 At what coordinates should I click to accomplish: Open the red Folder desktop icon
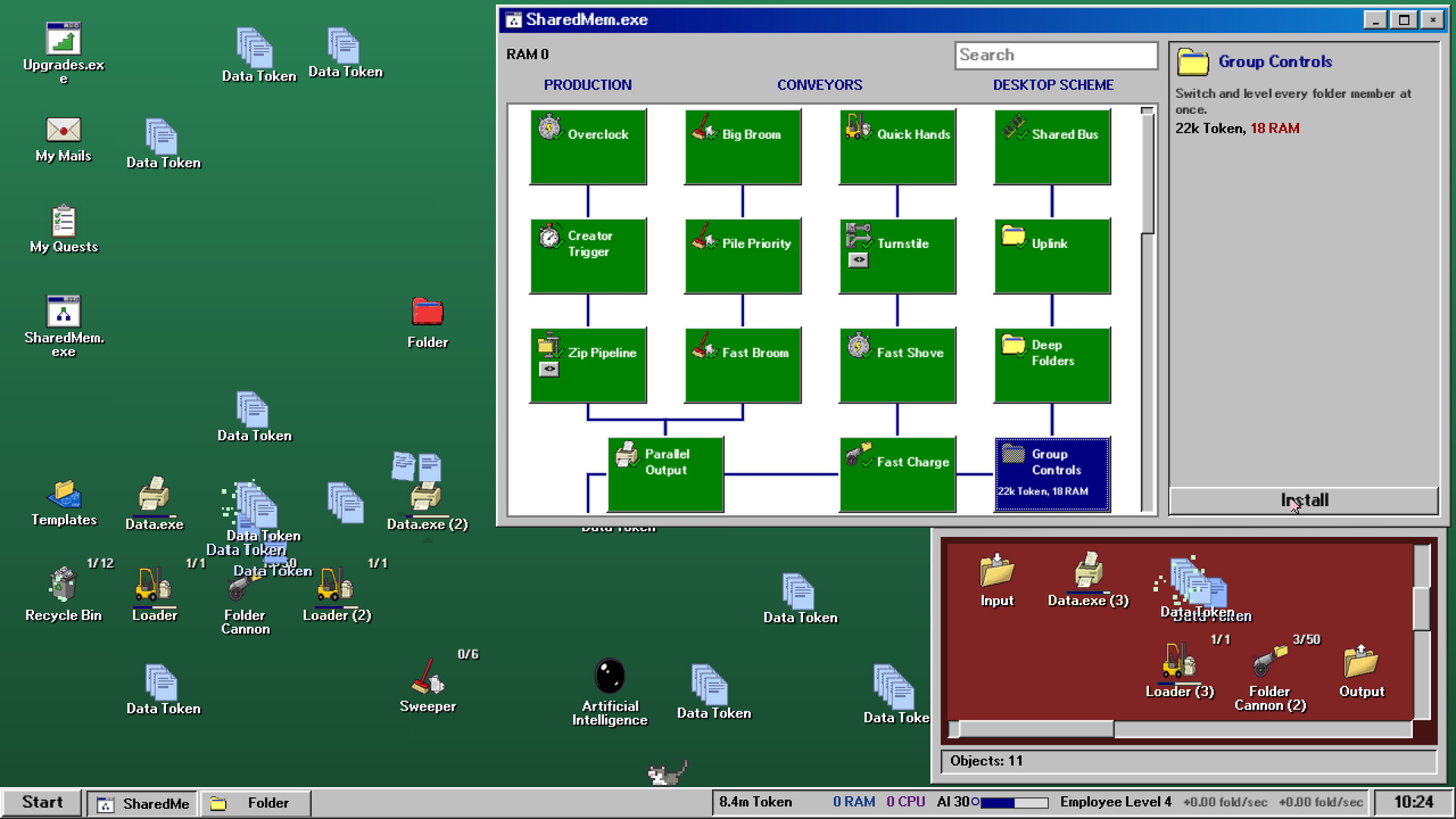coord(428,322)
